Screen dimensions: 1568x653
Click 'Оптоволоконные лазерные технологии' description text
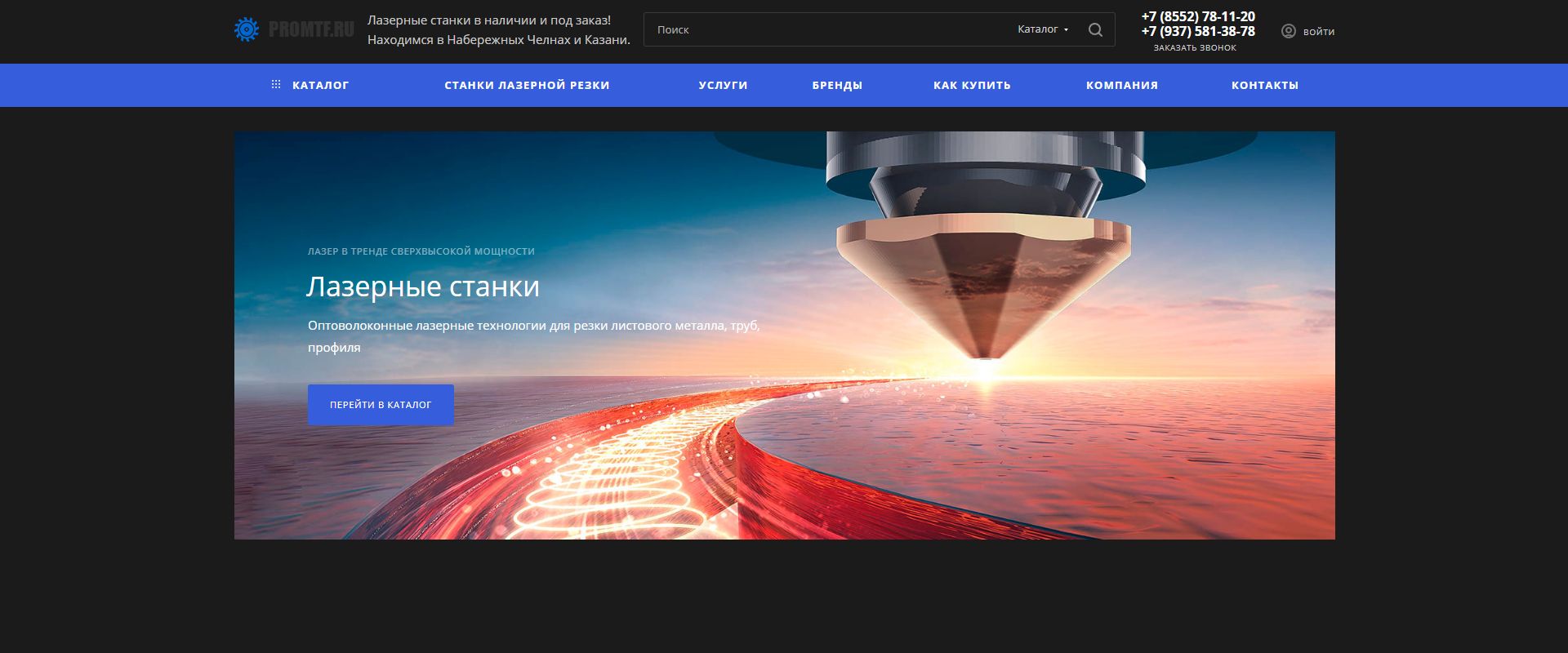533,336
